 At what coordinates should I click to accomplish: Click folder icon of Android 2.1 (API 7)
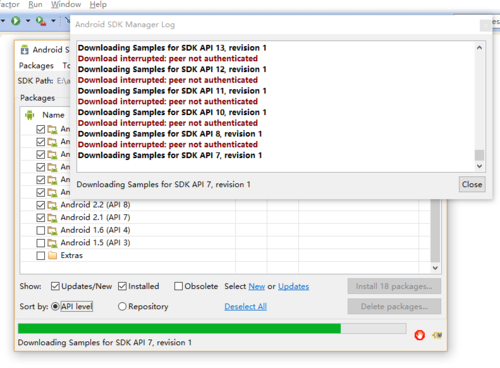click(x=52, y=218)
